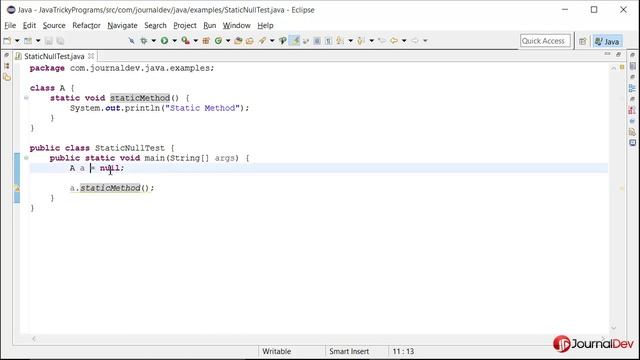Minimize the editor area

(x=607, y=54)
